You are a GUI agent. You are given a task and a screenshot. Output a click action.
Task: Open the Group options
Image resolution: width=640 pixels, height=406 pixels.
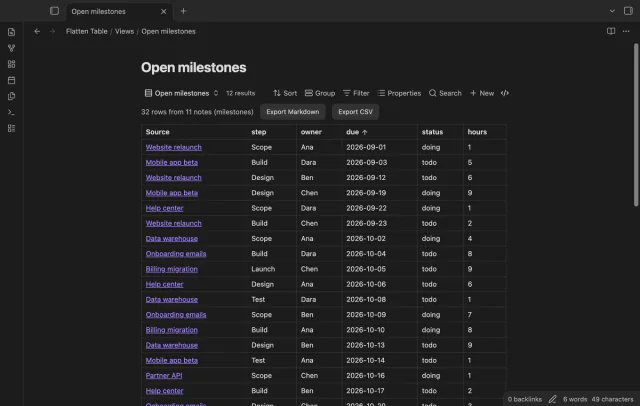point(320,93)
